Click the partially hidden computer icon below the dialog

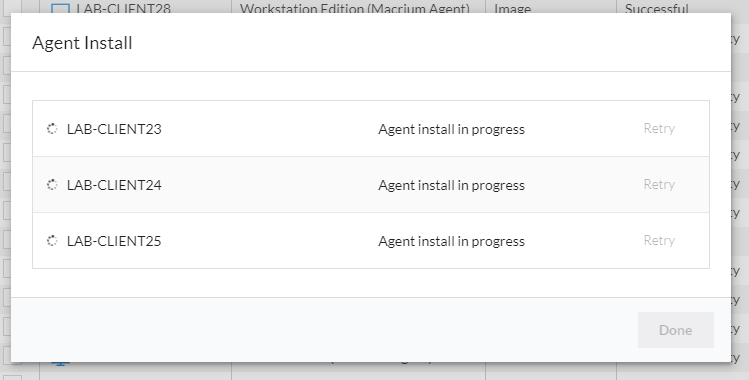click(x=60, y=363)
